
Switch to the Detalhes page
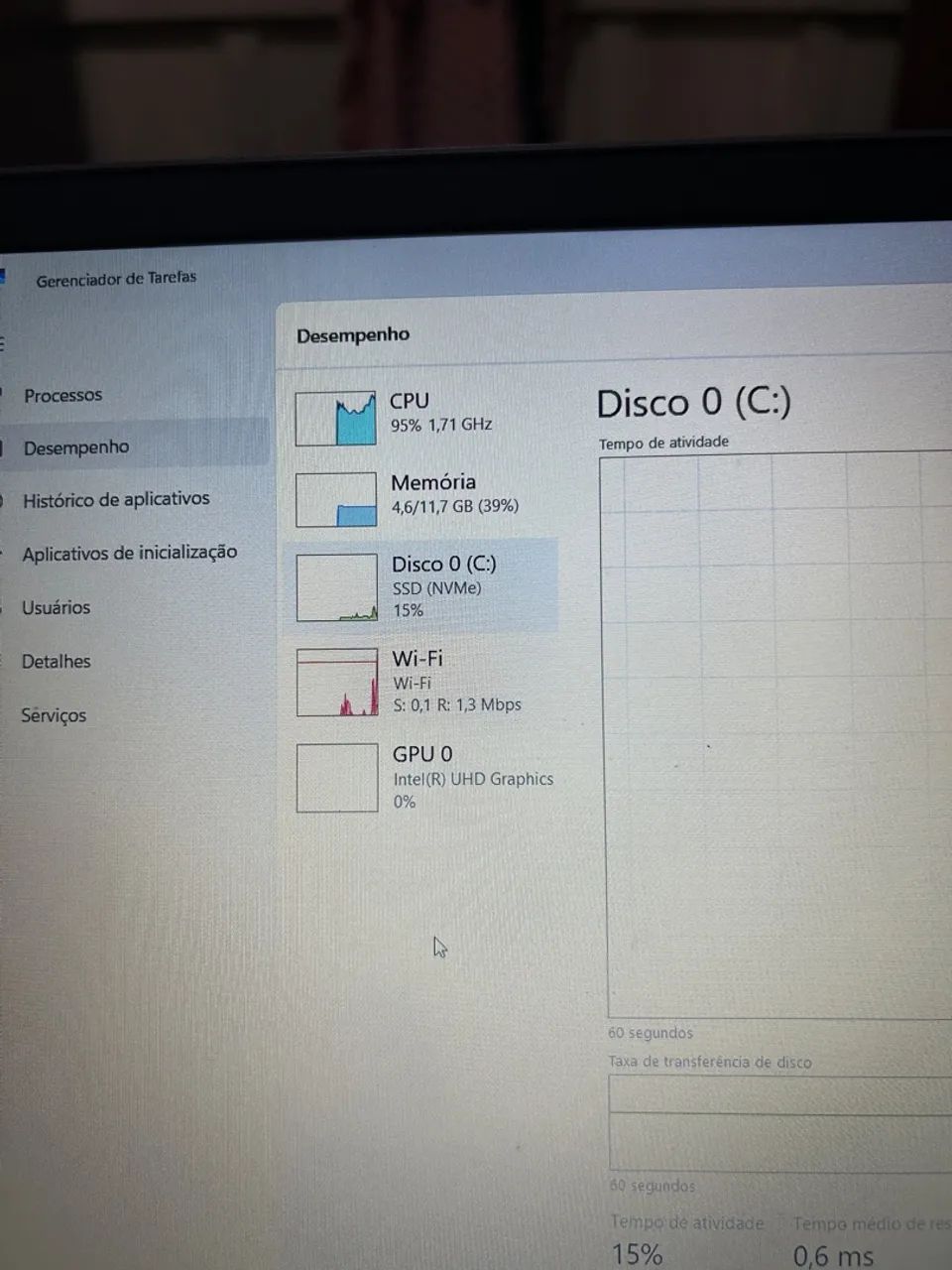[x=56, y=661]
